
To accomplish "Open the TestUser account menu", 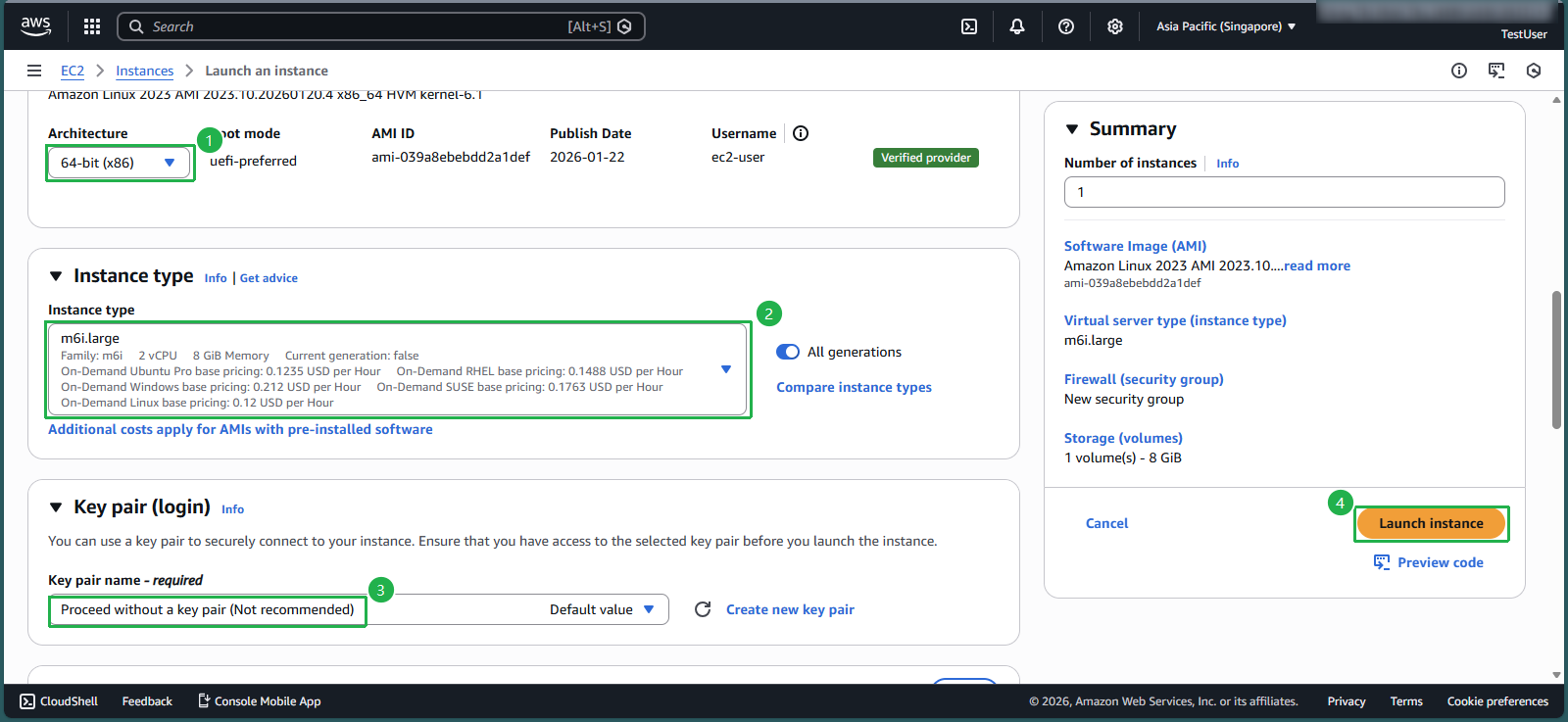I will click(x=1524, y=34).
